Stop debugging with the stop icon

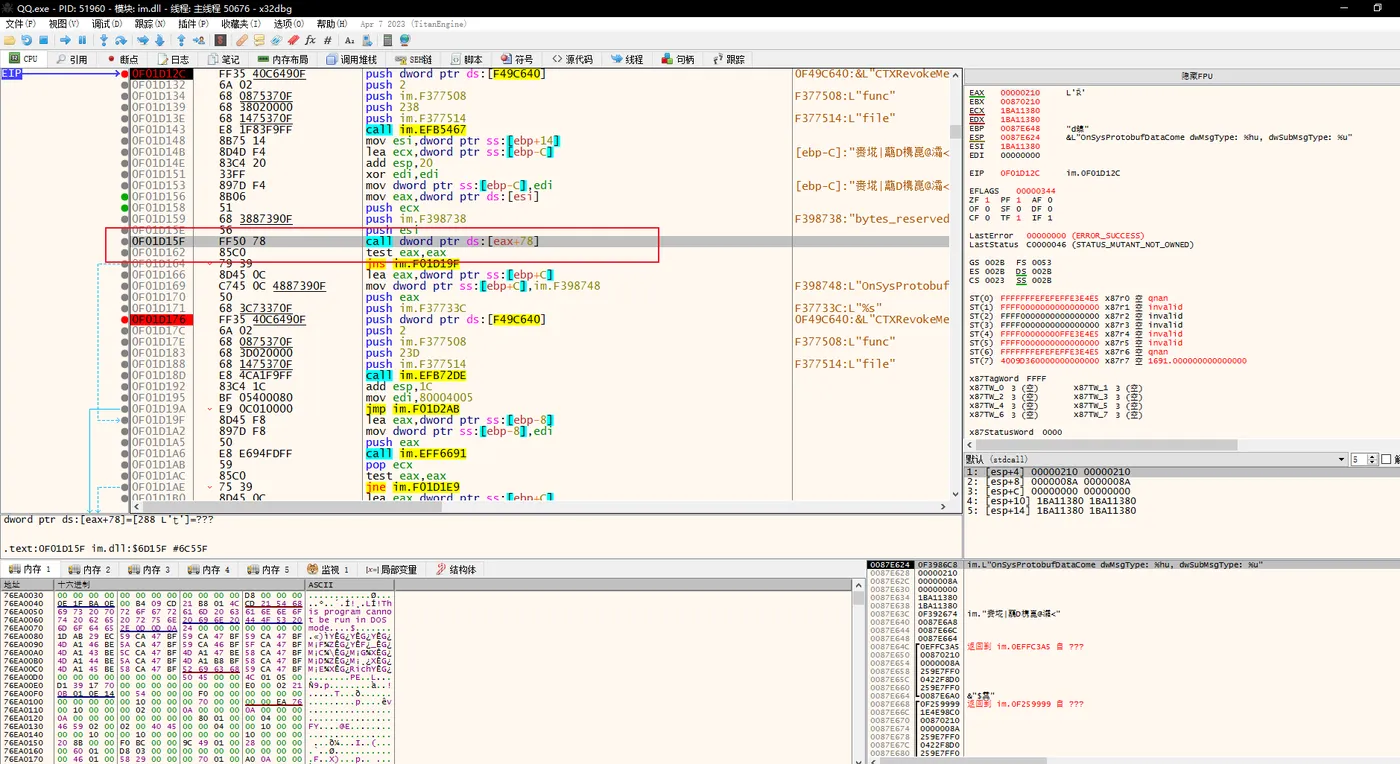click(x=45, y=41)
